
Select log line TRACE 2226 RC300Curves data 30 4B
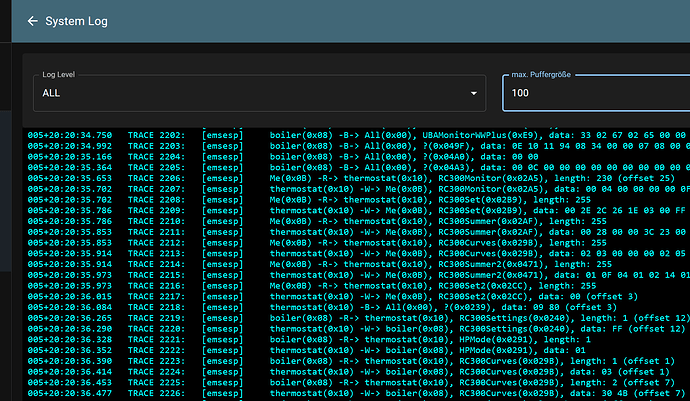(356, 394)
